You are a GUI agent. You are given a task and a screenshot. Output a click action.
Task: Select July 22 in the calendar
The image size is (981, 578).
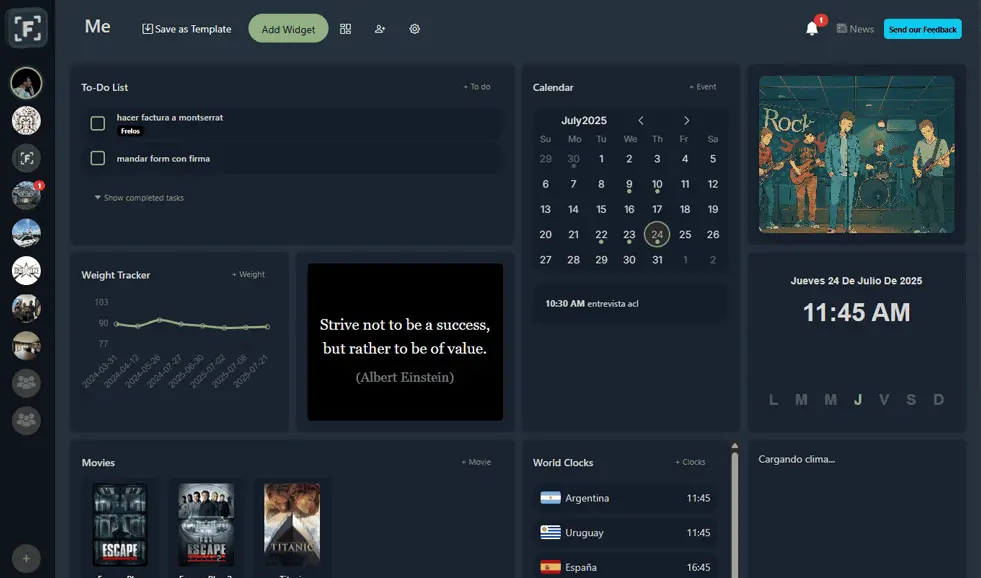point(601,235)
